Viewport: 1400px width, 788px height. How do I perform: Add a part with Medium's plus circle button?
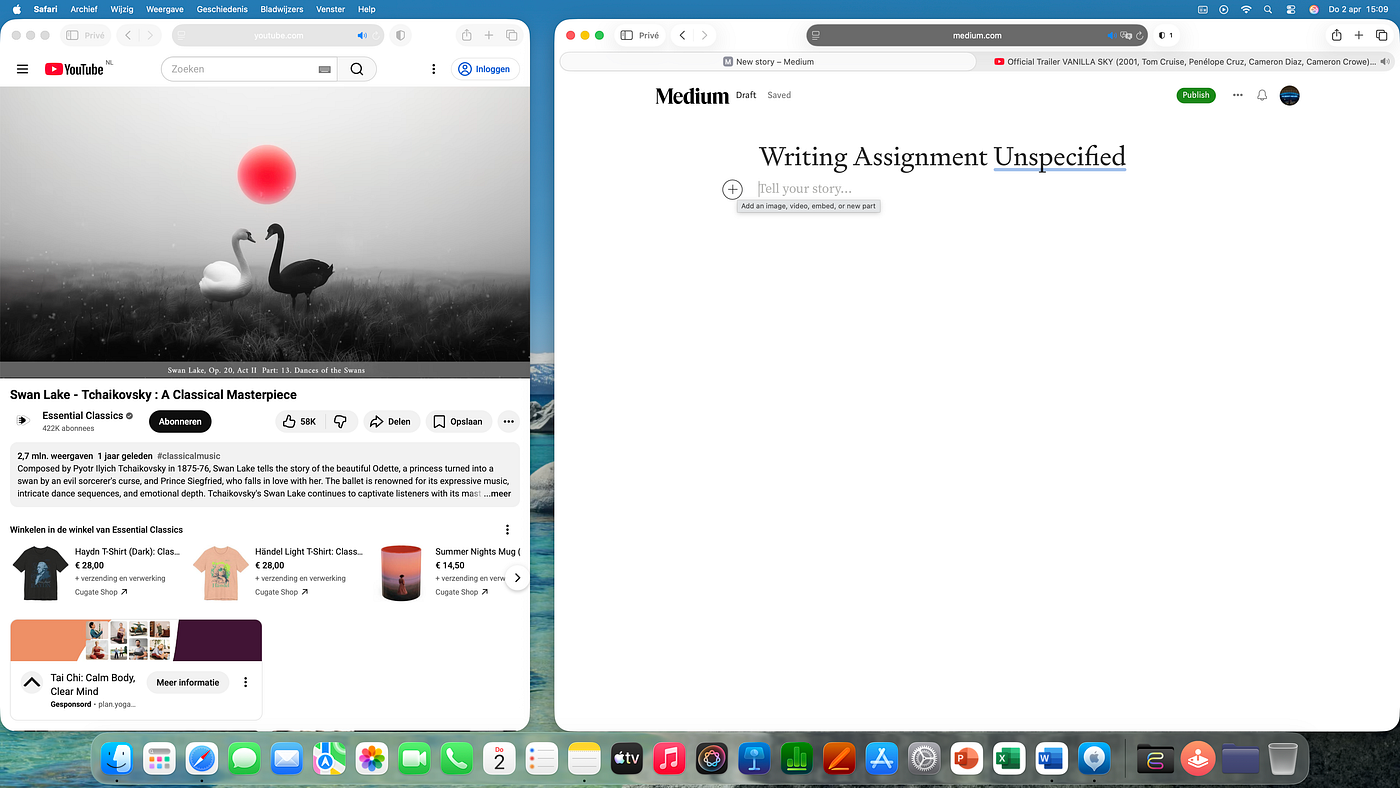tap(732, 189)
